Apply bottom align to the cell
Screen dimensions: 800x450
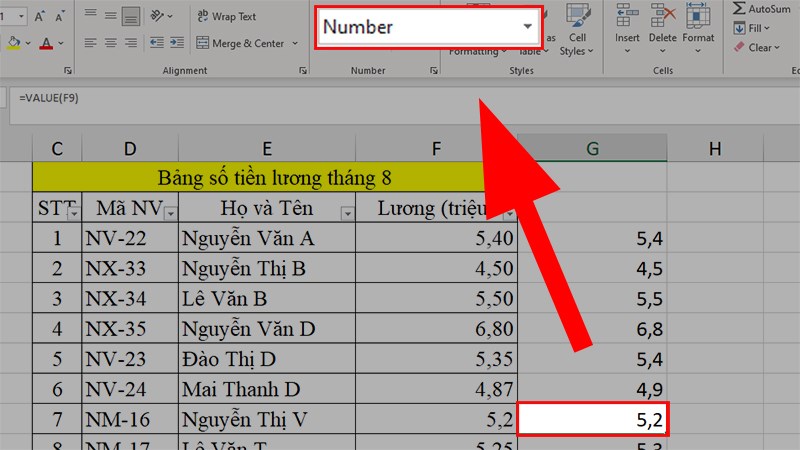coord(131,16)
